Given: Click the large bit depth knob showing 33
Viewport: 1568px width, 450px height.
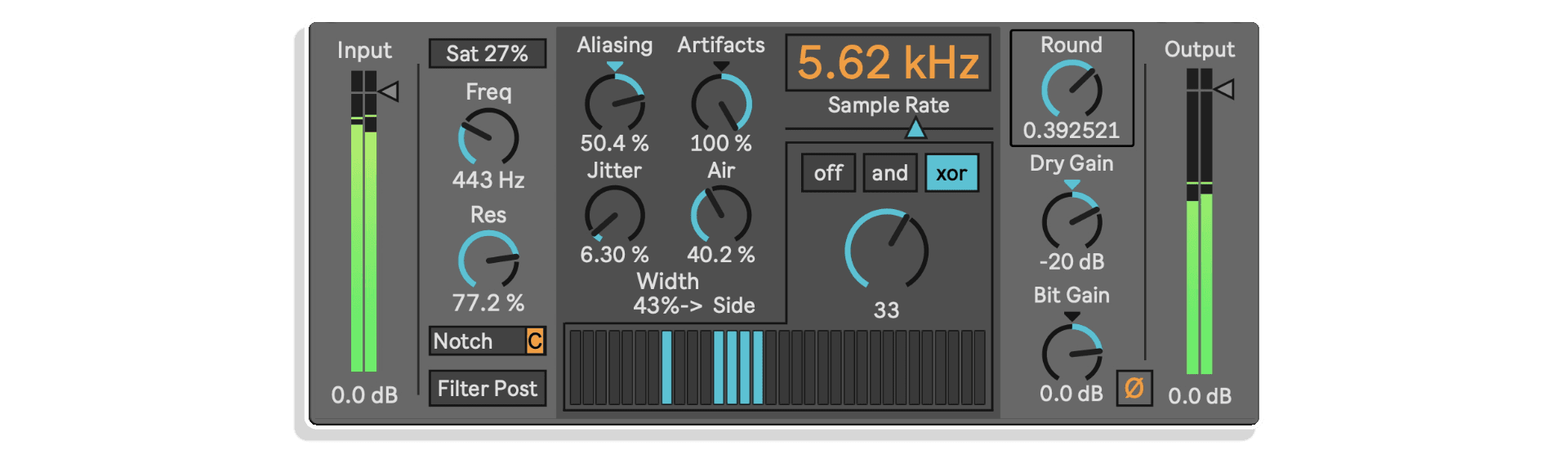Looking at the screenshot, I should click(x=886, y=250).
